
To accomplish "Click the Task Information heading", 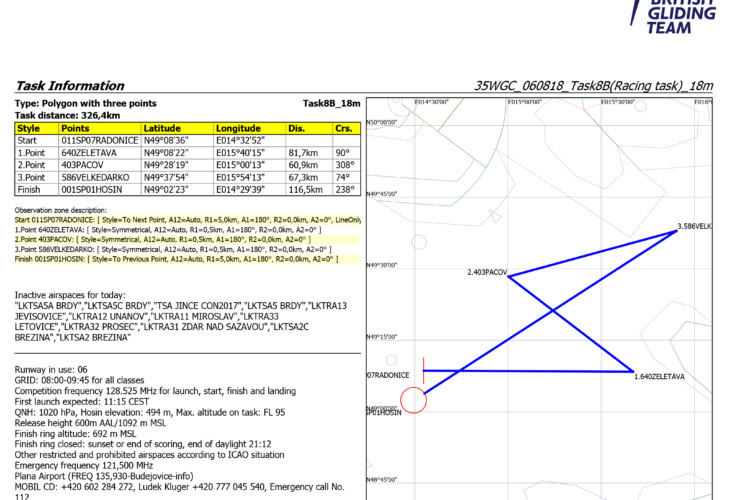I will [70, 86].
